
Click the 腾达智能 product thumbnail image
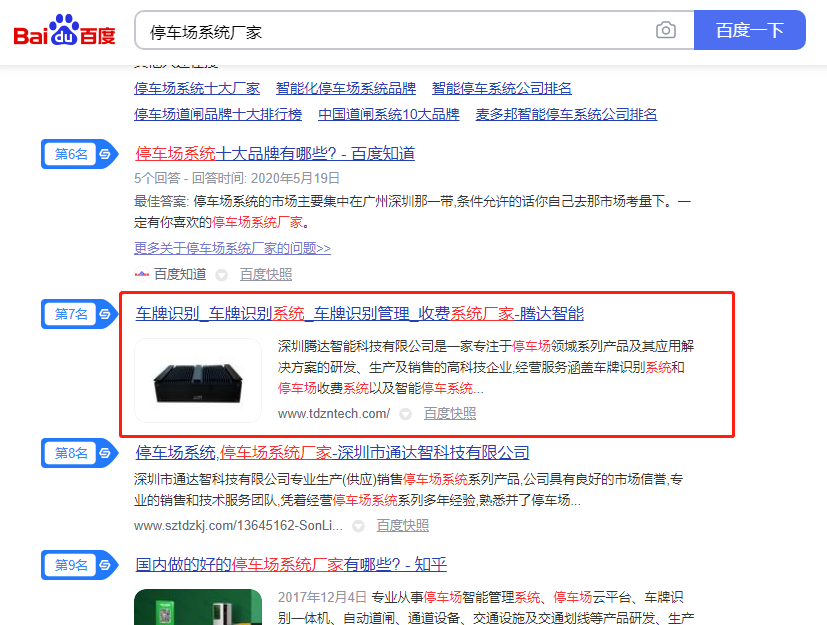point(198,380)
